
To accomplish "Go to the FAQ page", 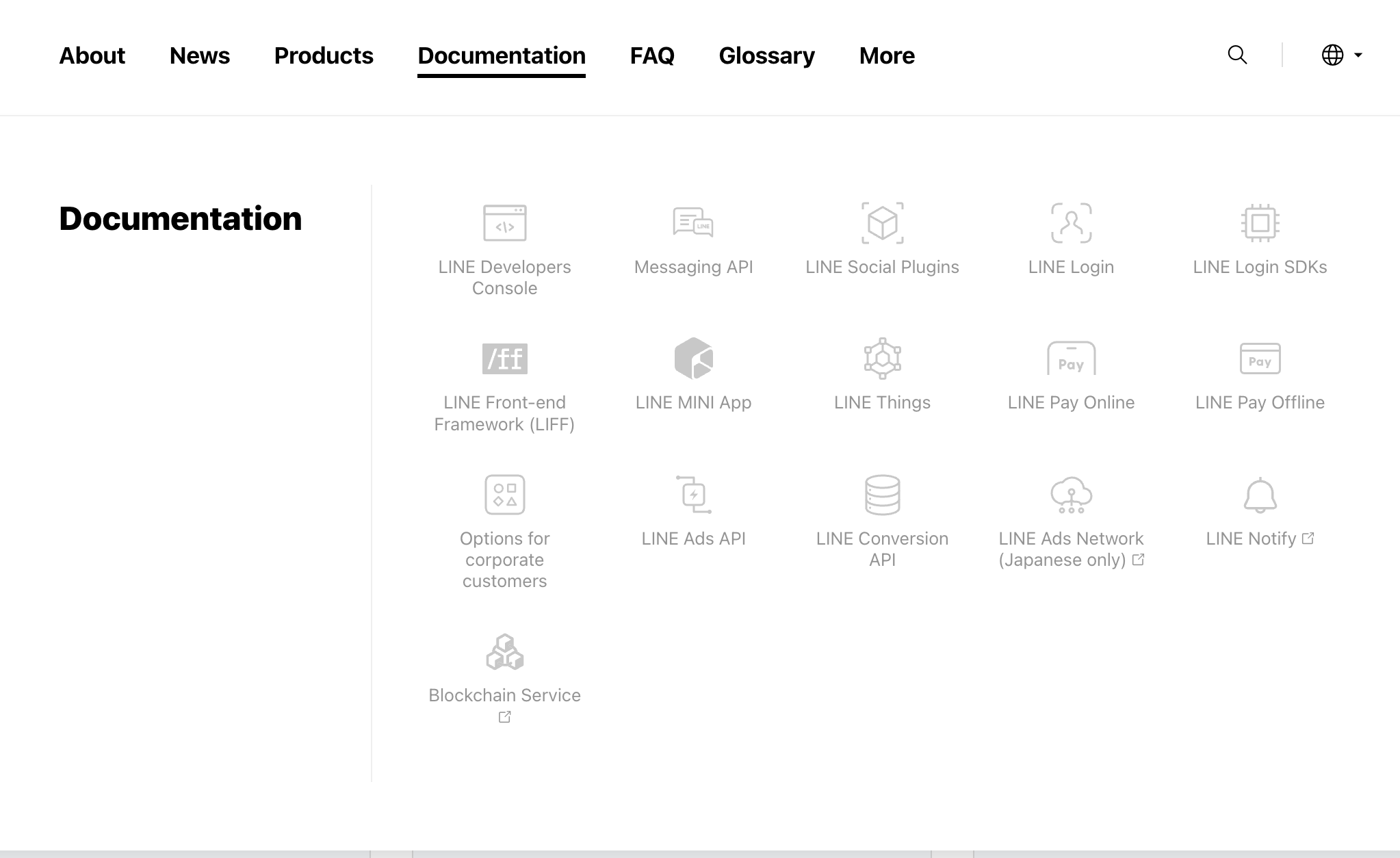I will click(652, 55).
